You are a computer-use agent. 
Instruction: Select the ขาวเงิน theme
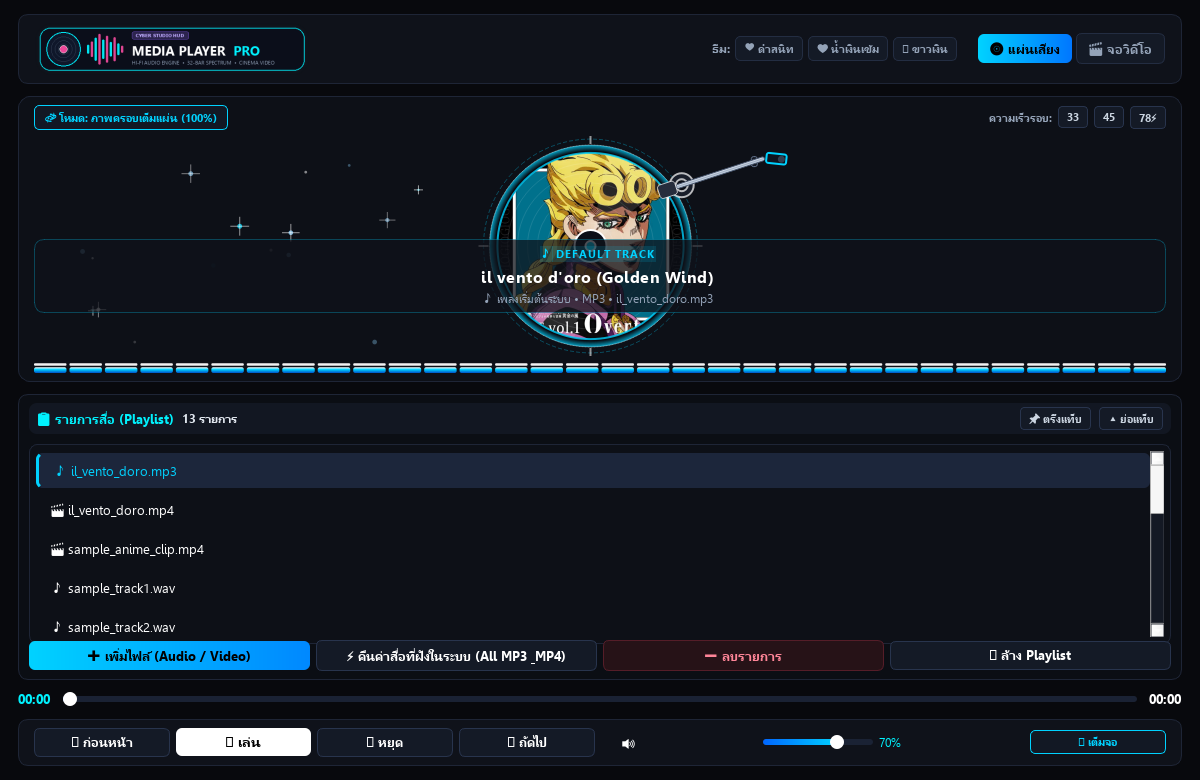(925, 49)
